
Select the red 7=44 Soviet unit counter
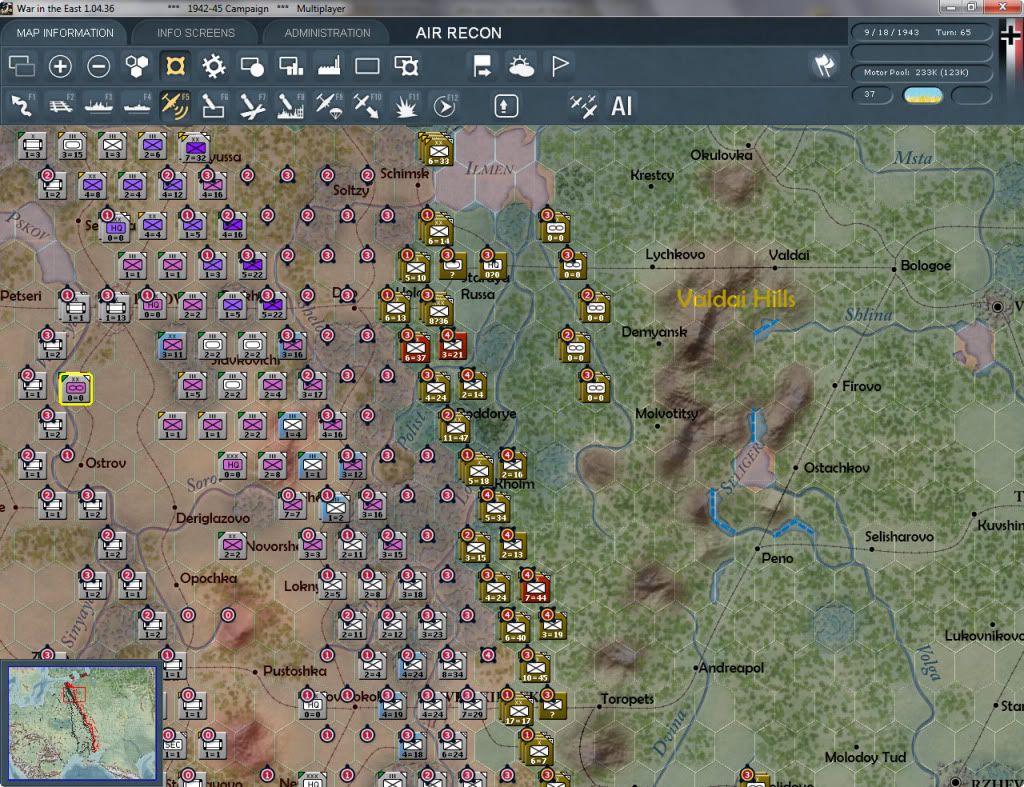click(535, 586)
